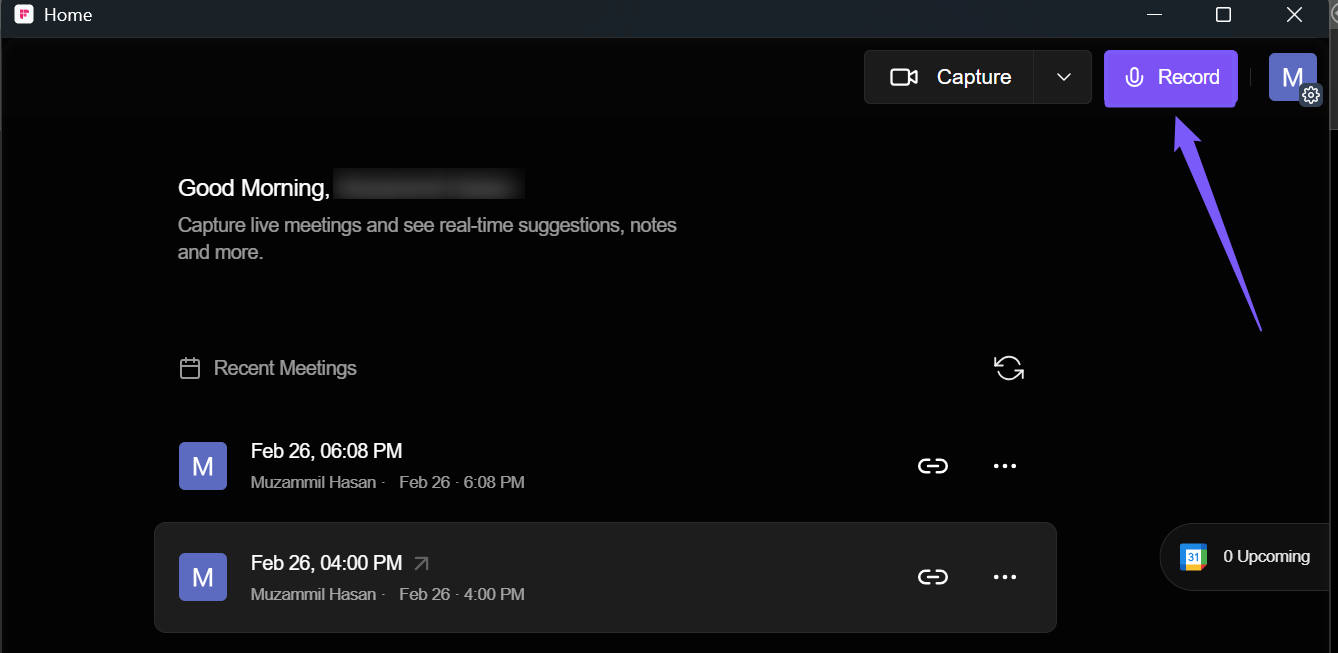The image size is (1338, 653).
Task: Copy link for the 06:08 PM meeting
Action: coord(933,466)
